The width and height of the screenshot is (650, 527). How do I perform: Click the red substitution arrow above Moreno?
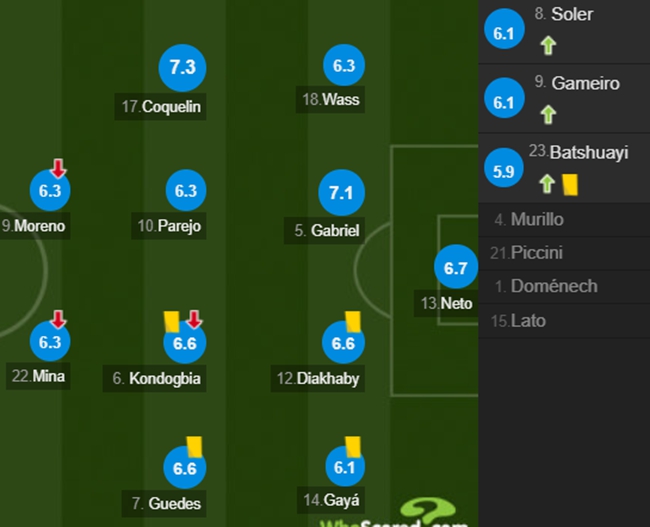58,168
